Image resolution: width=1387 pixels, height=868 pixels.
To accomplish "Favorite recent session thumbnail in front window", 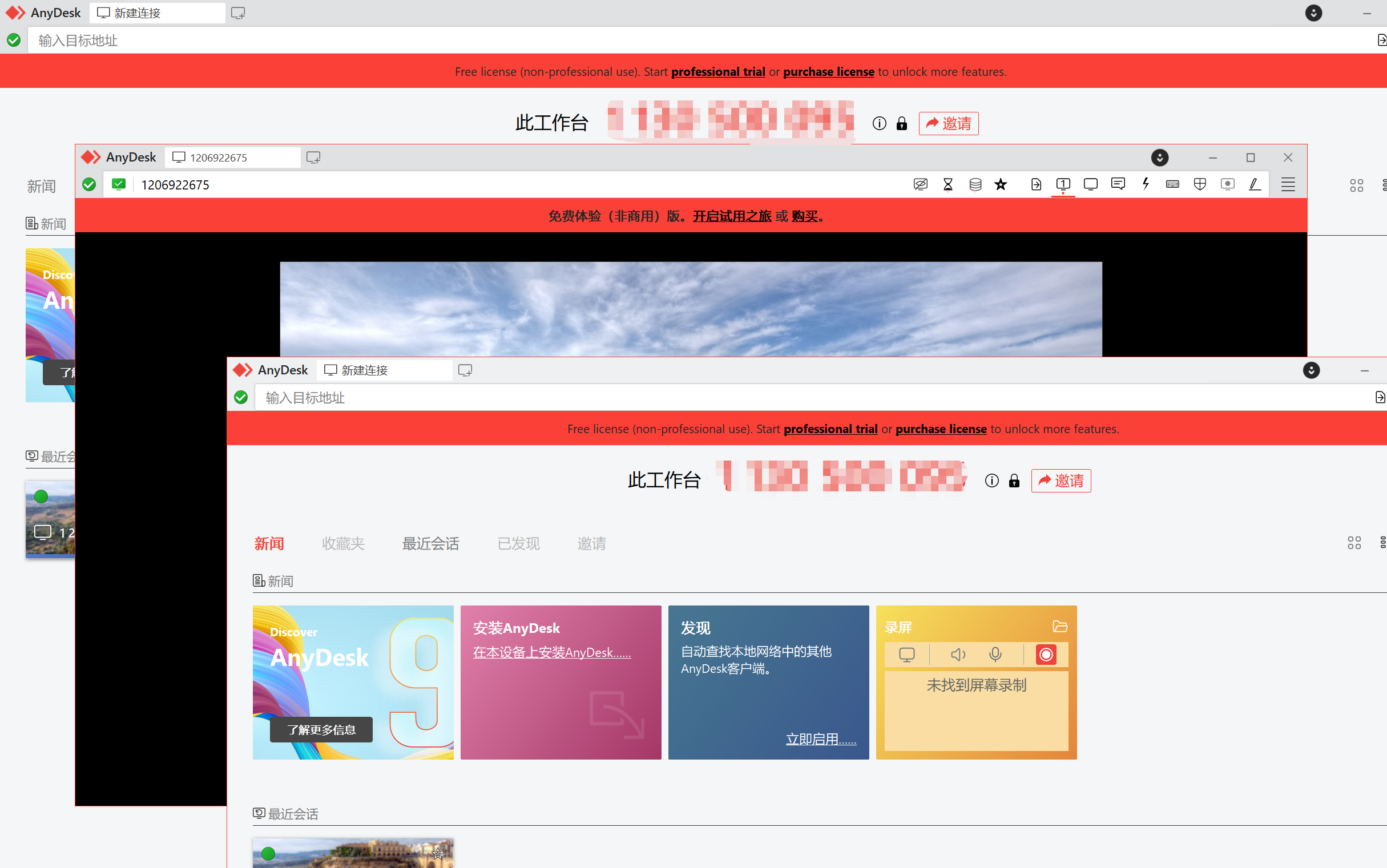I will [x=438, y=854].
